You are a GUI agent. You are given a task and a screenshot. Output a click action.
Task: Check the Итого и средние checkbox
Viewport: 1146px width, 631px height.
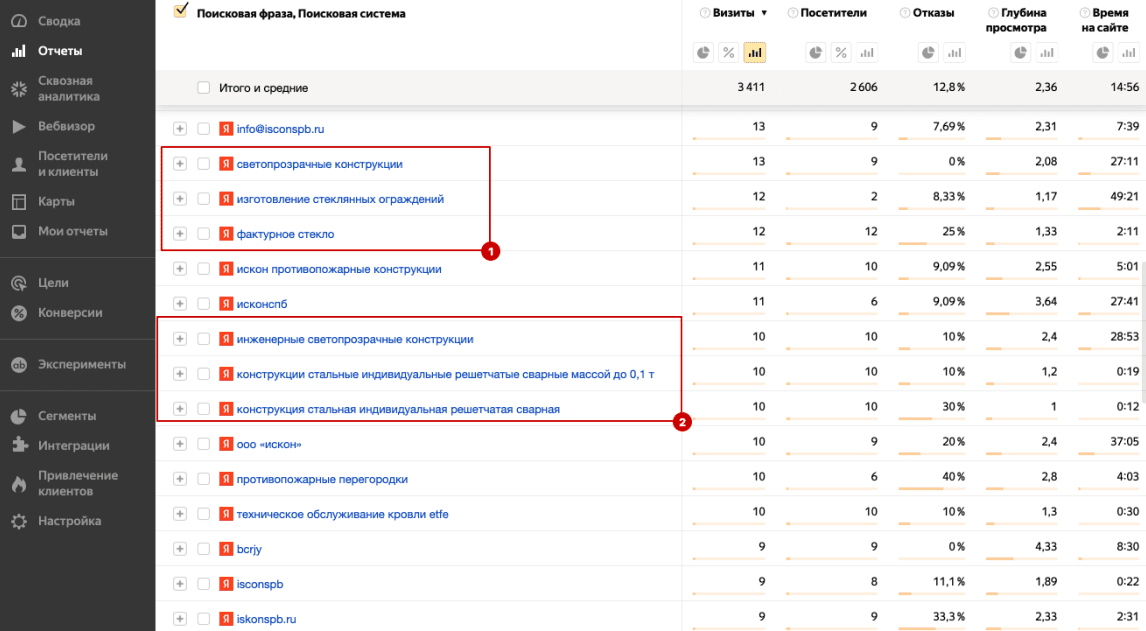(x=204, y=88)
